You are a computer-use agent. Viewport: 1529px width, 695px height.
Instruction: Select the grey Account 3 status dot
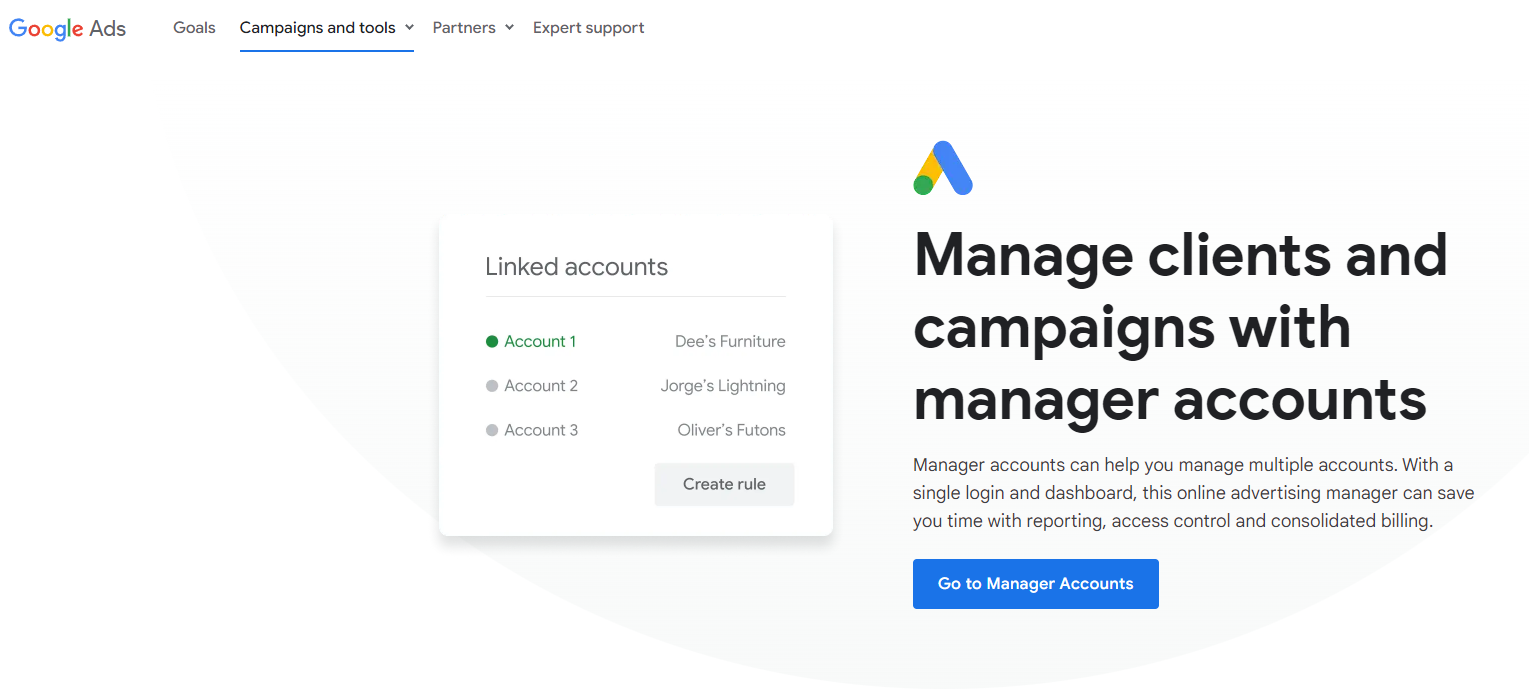pos(492,430)
